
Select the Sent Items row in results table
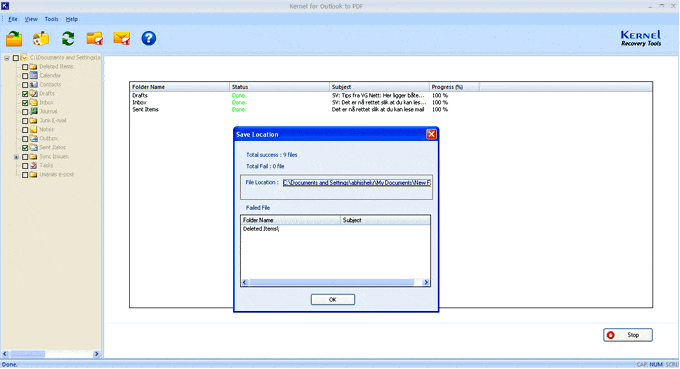[x=391, y=110]
